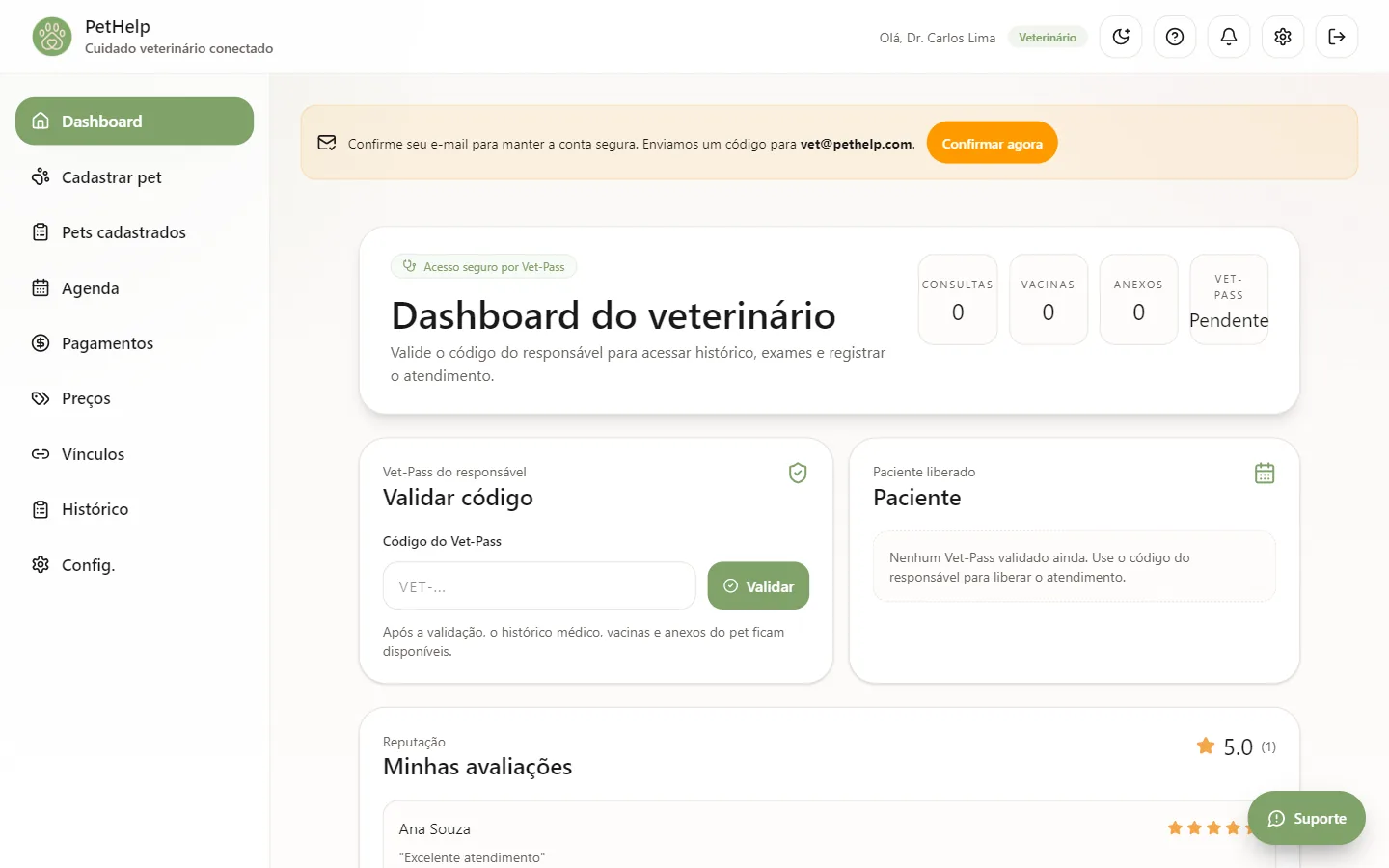Click the orange rating star beside 5.0
Viewport: 1389px width, 868px height.
point(1206,746)
